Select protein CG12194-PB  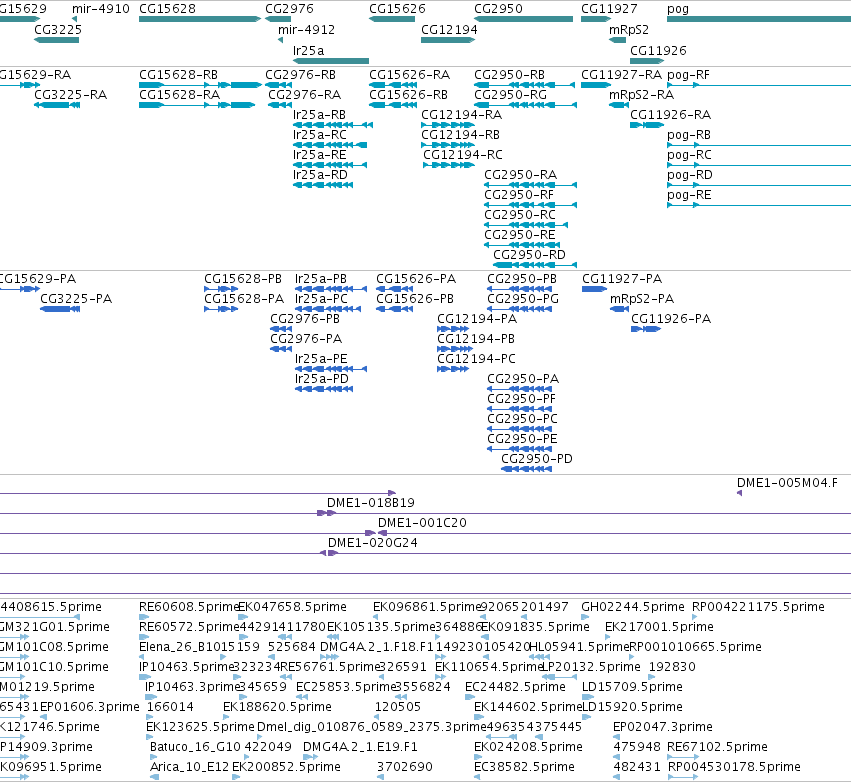[476, 339]
